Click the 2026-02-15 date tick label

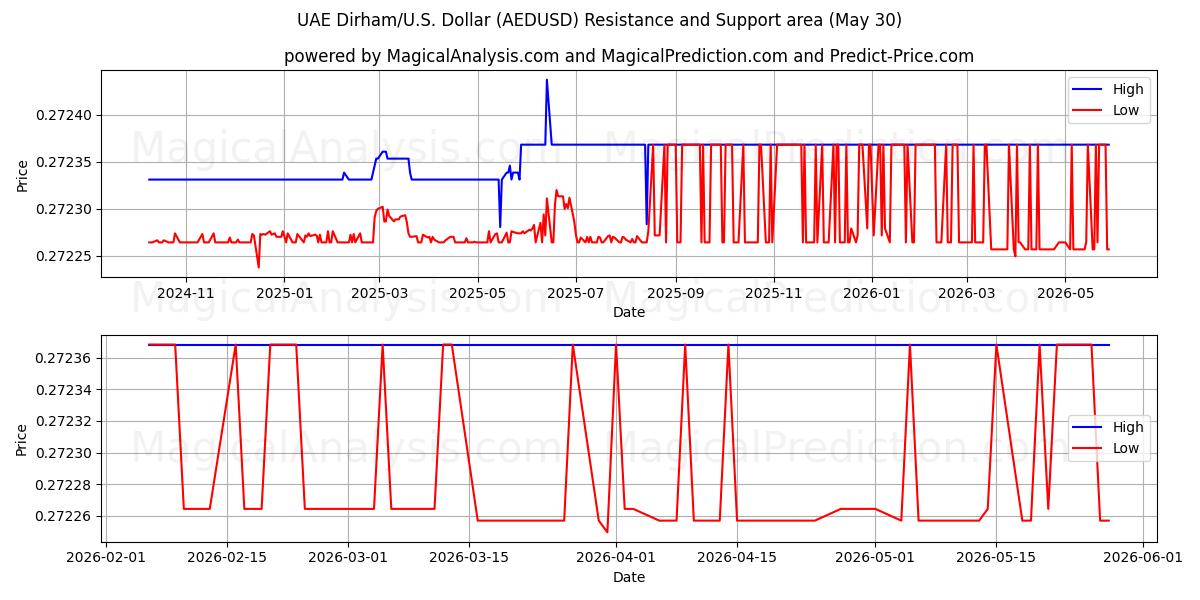[x=227, y=558]
